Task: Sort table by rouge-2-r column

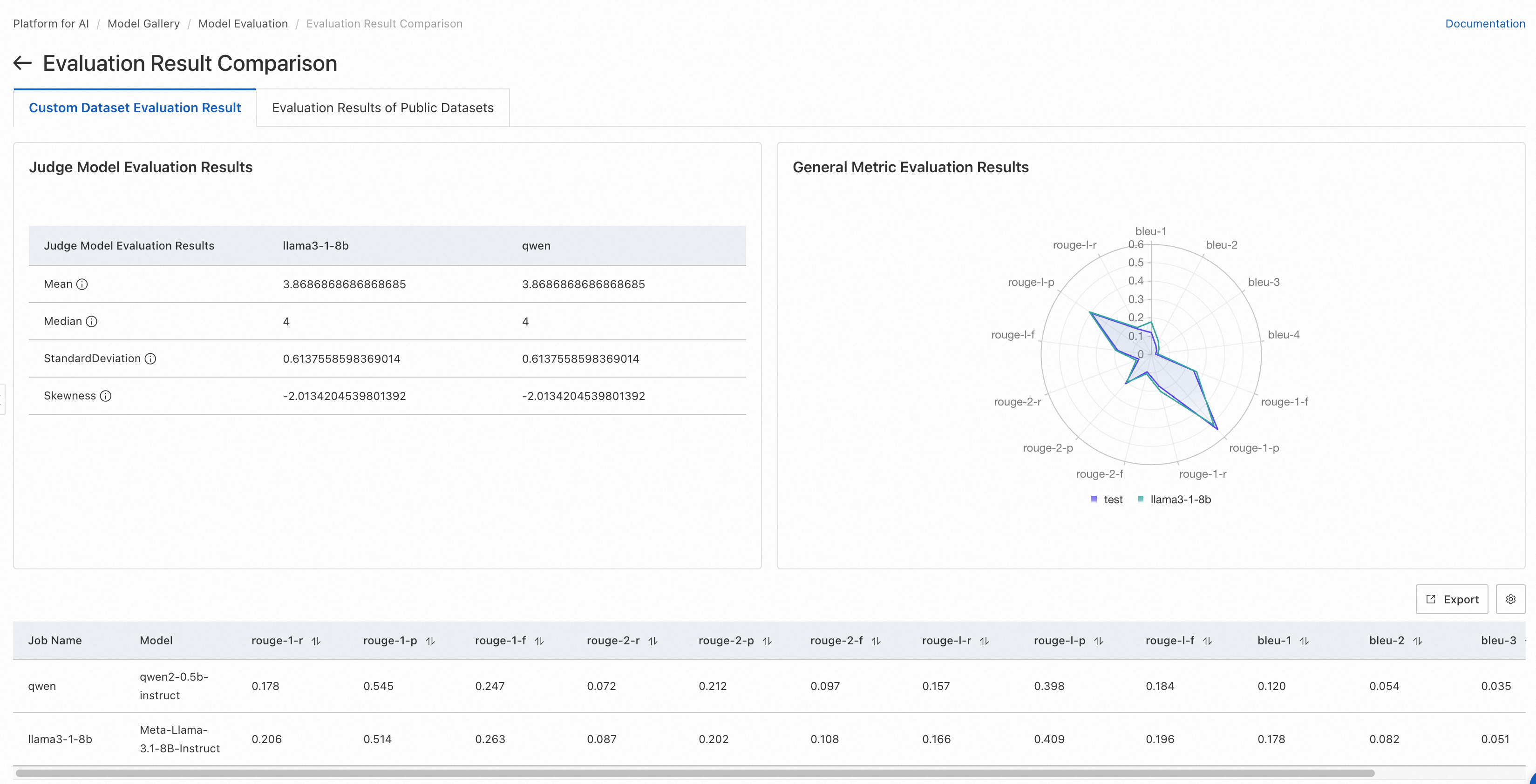Action: [x=653, y=641]
